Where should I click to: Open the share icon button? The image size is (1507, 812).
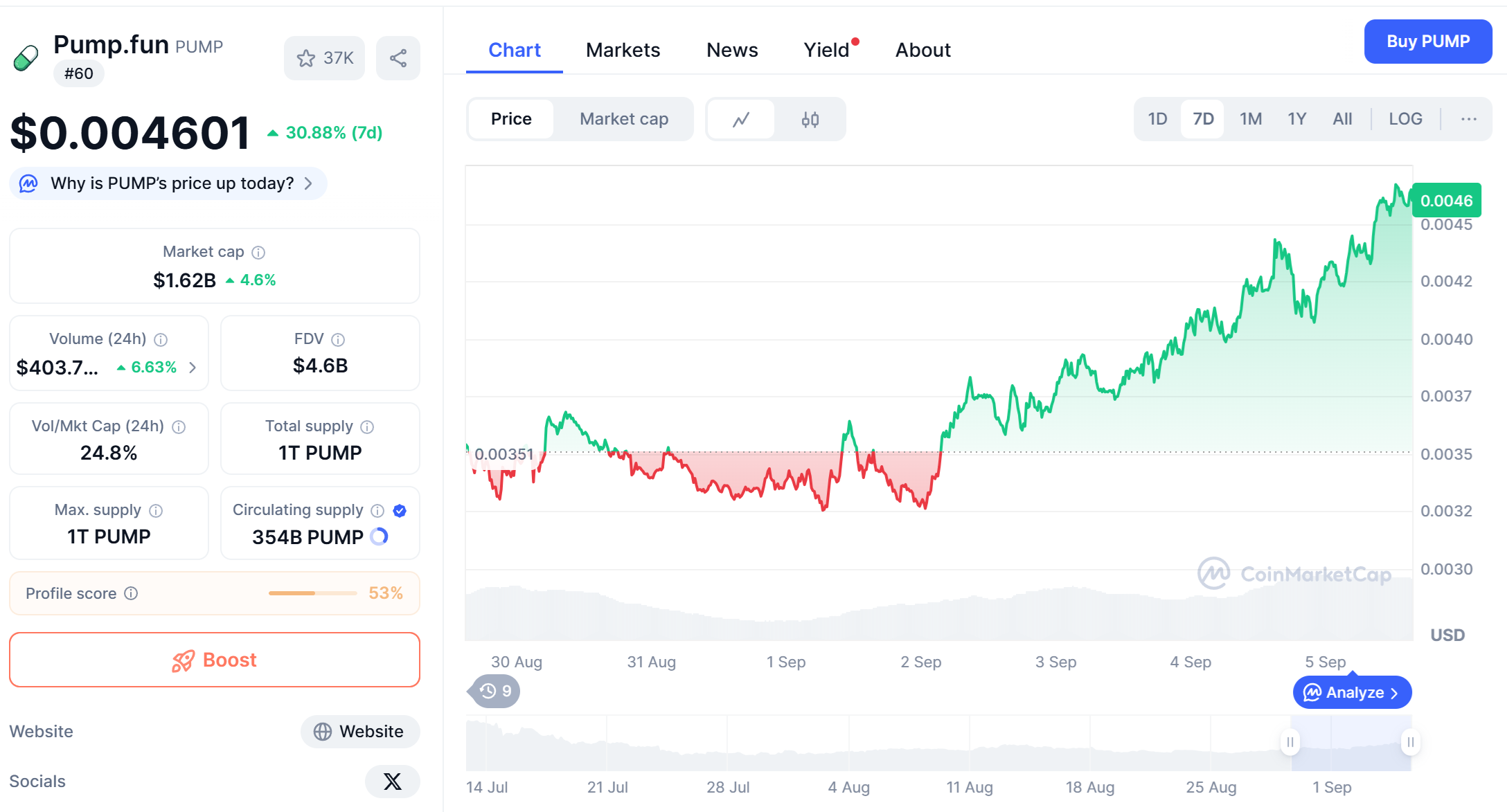(x=398, y=58)
